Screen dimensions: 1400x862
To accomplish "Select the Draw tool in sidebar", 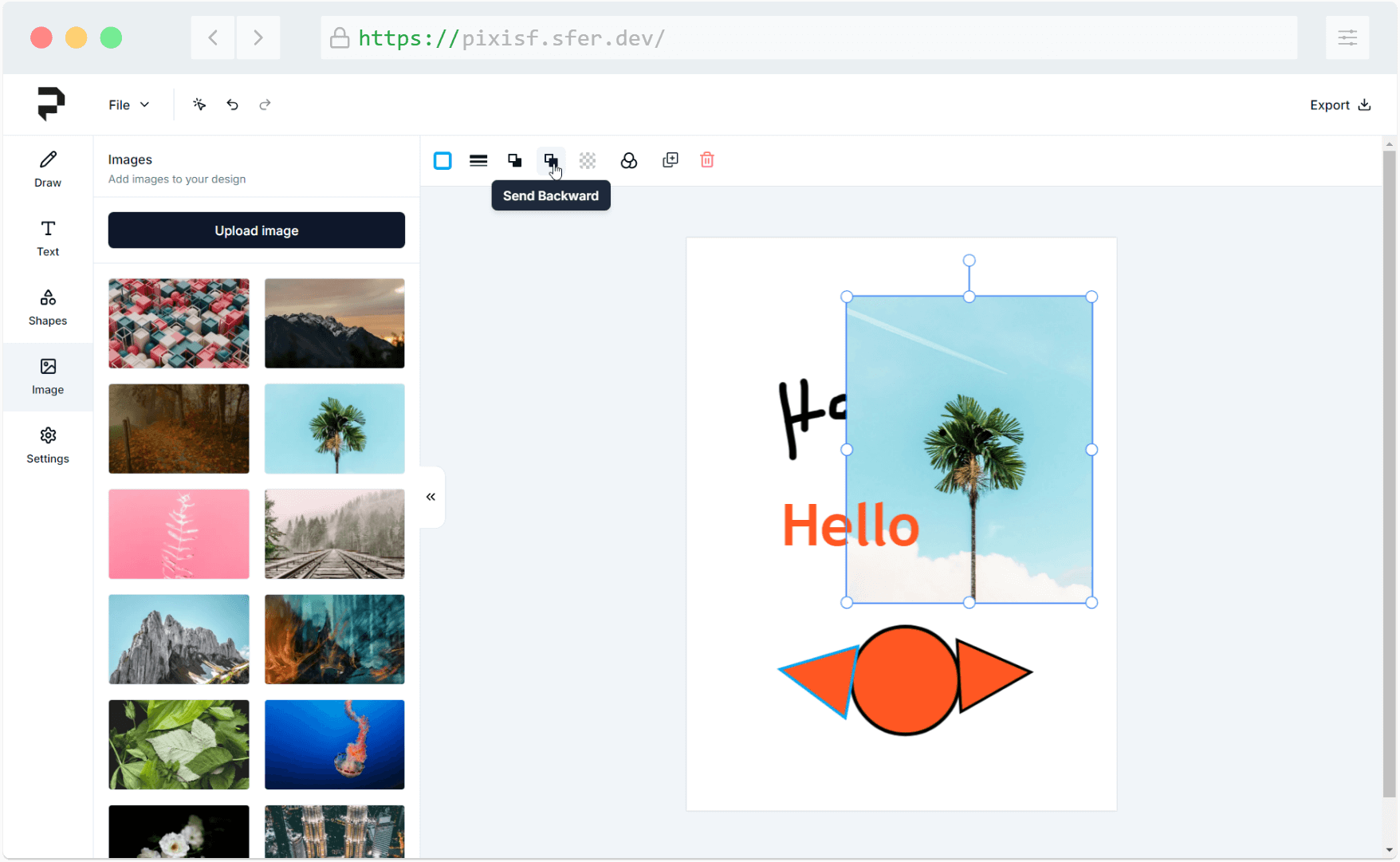I will [48, 169].
